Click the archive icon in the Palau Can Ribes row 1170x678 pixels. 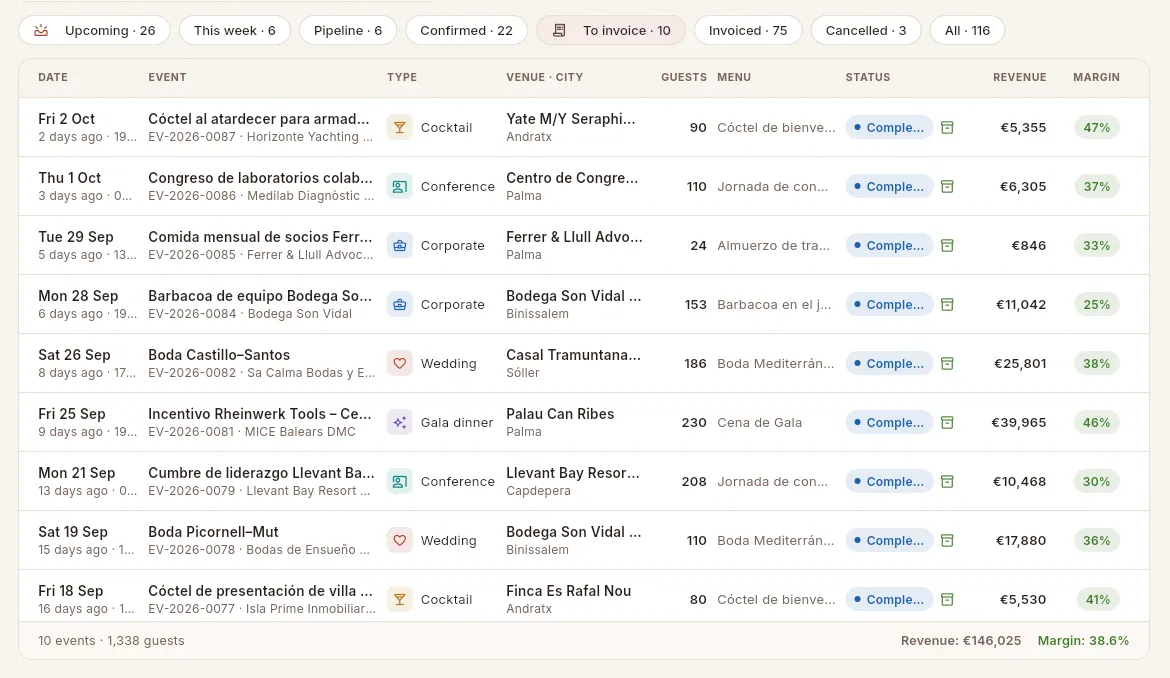coord(947,422)
